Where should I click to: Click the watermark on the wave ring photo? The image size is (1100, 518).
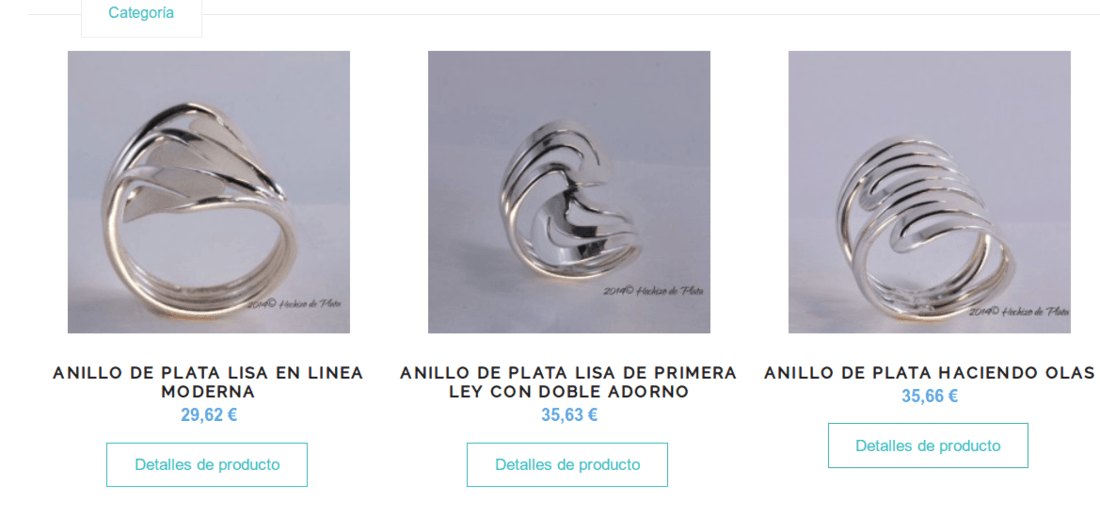click(1019, 311)
